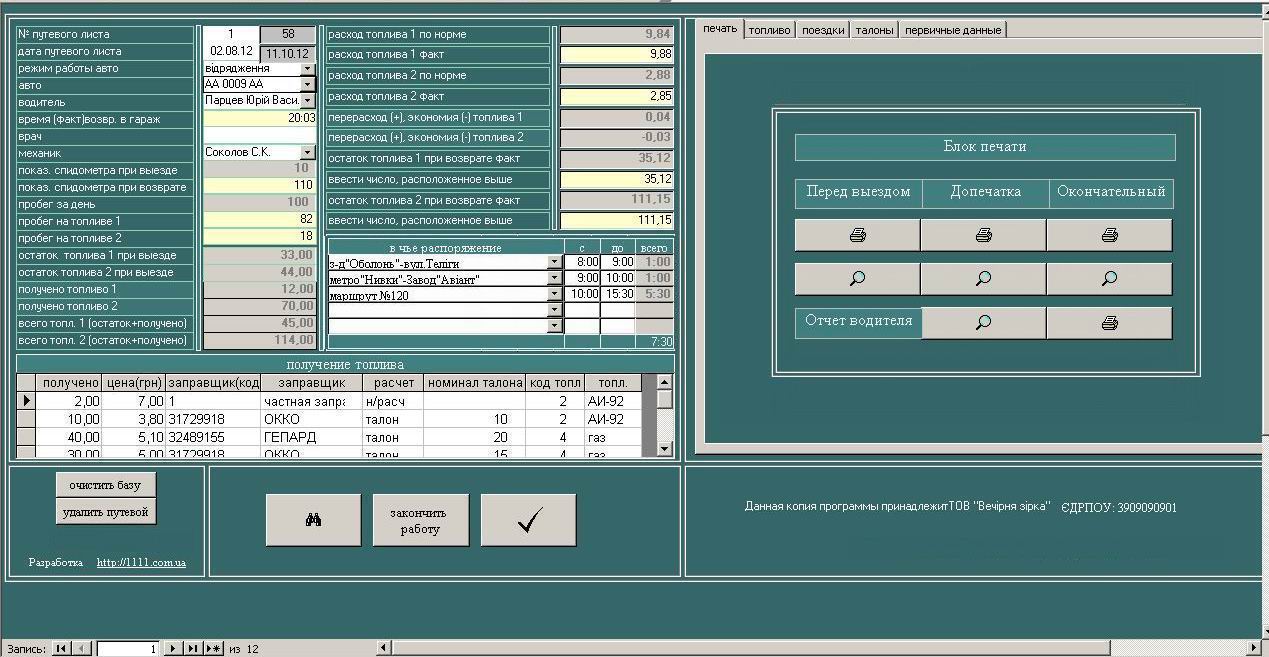The width and height of the screenshot is (1269, 657).
Task: Edit время возвр. в гараж field 20:03
Action: tap(260, 118)
